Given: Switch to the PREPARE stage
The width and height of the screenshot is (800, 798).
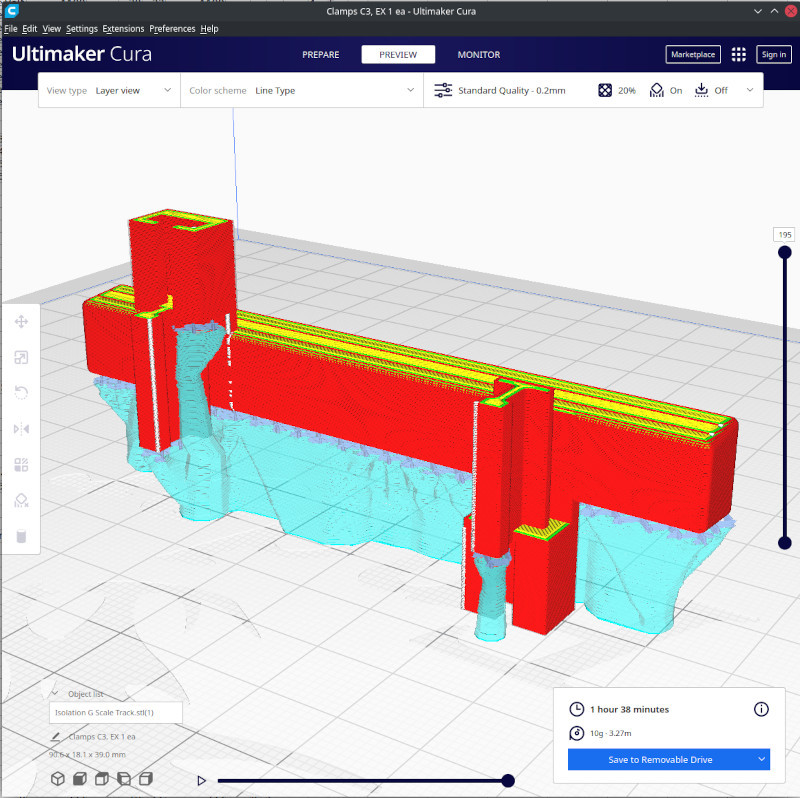Looking at the screenshot, I should [320, 55].
